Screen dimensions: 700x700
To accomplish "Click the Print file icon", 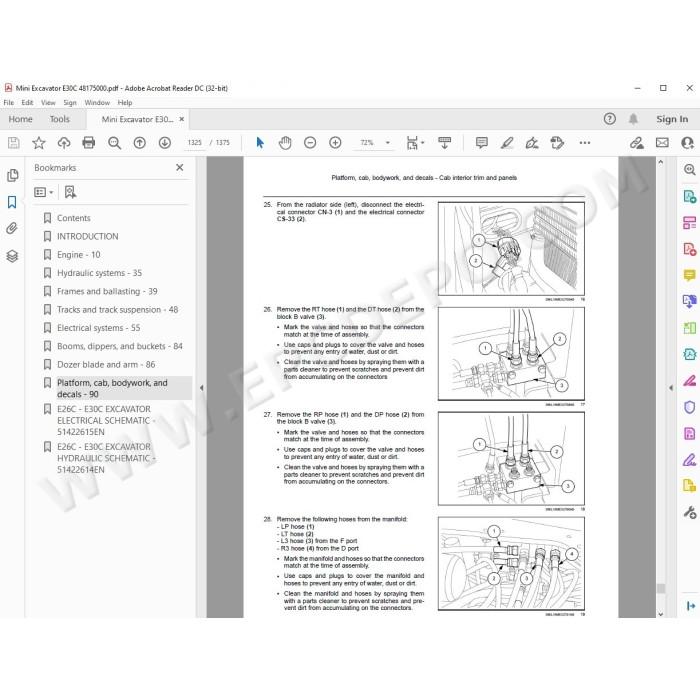I will point(89,143).
